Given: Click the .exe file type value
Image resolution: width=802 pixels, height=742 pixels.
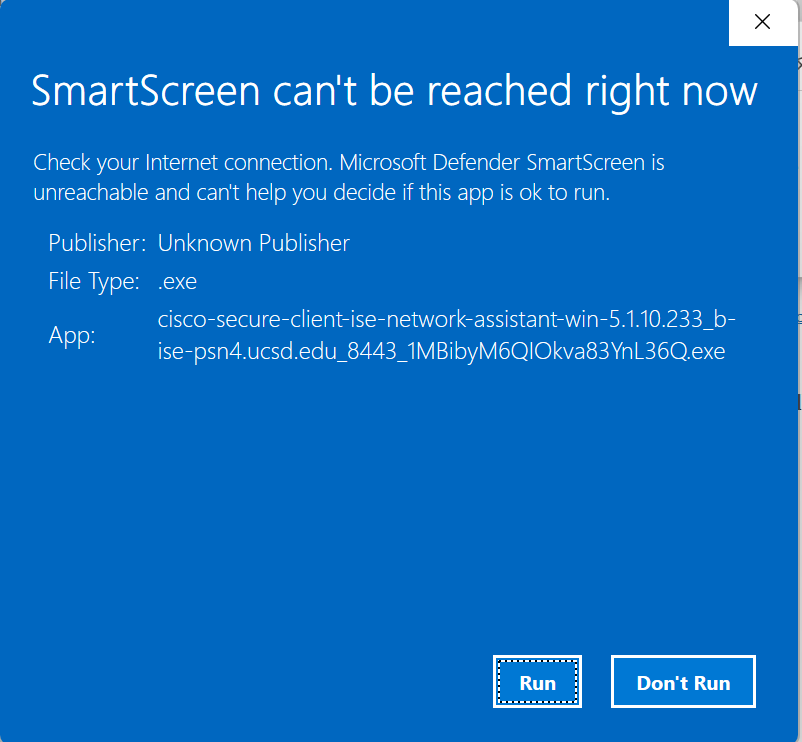Looking at the screenshot, I should (x=176, y=281).
